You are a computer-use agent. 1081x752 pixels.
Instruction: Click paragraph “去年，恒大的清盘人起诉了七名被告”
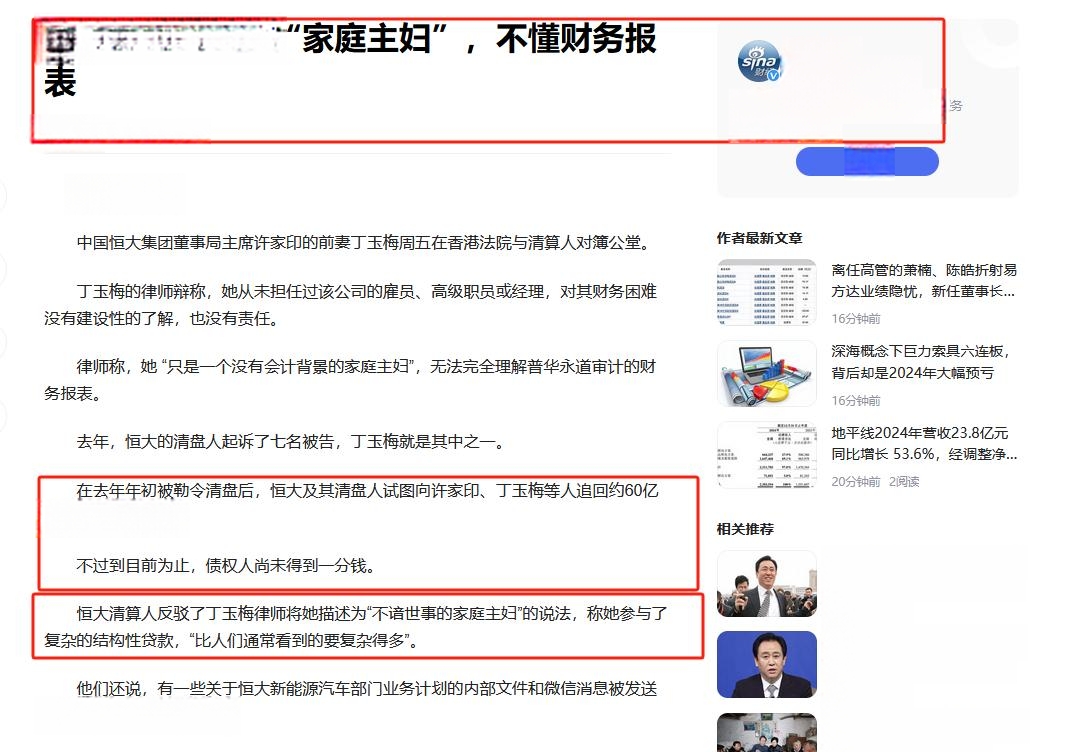[292, 441]
